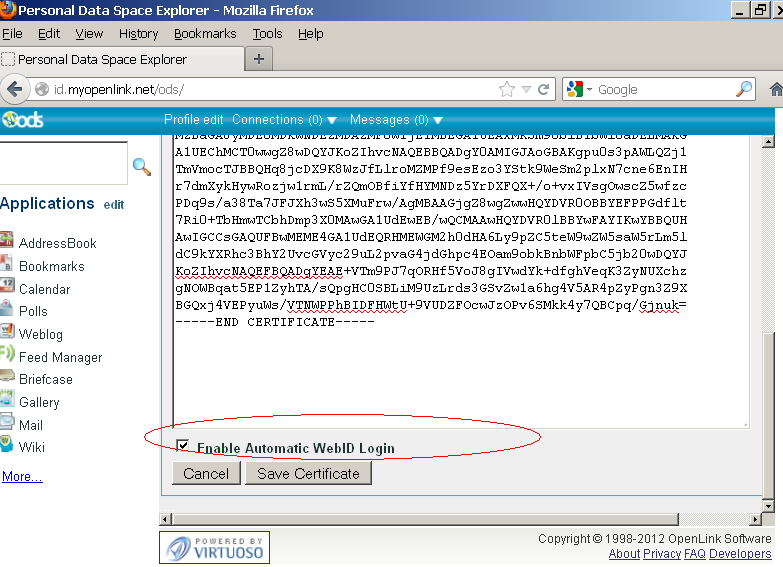783x567 pixels.
Task: Click the ODS logo in header
Action: coord(22,120)
